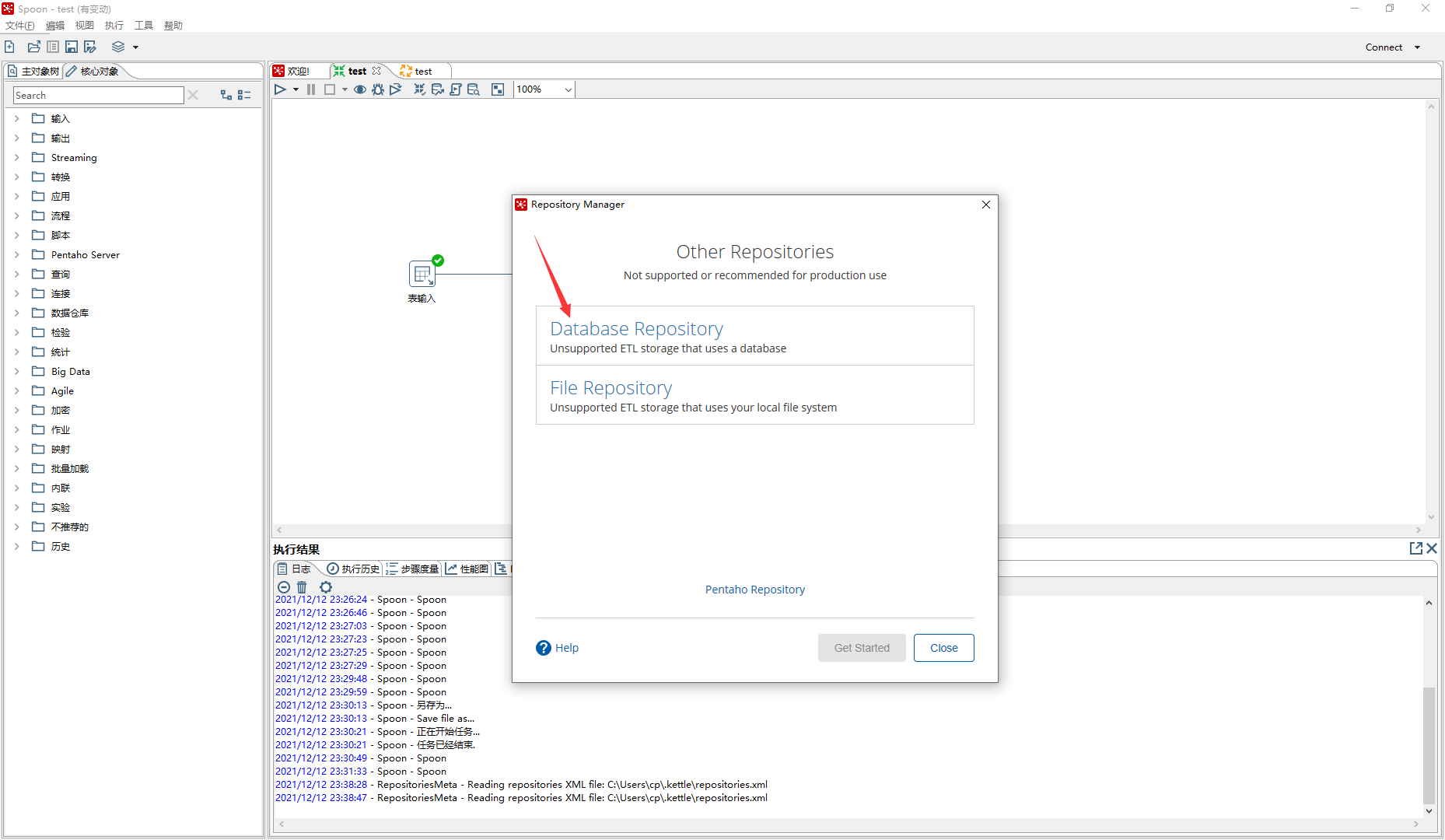Click the clear log trash icon
Screen dimensions: 1445x840
coord(303,587)
